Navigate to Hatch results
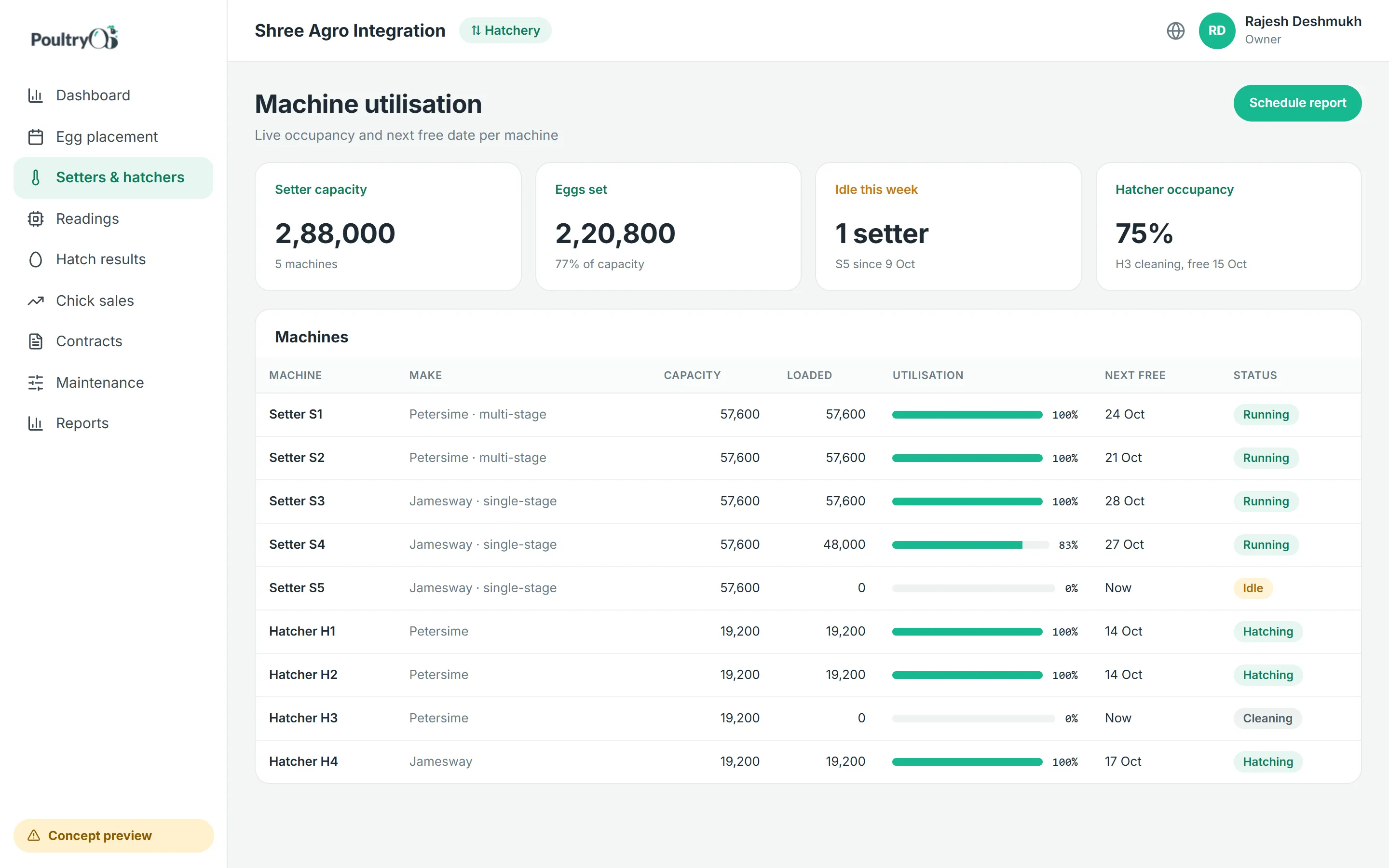The height and width of the screenshot is (868, 1389). (x=113, y=259)
